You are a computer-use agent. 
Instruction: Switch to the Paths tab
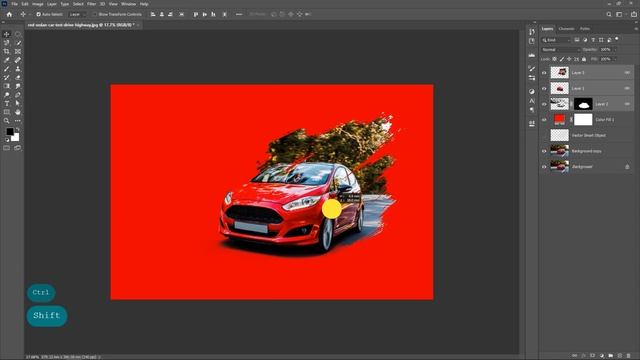pyautogui.click(x=584, y=29)
